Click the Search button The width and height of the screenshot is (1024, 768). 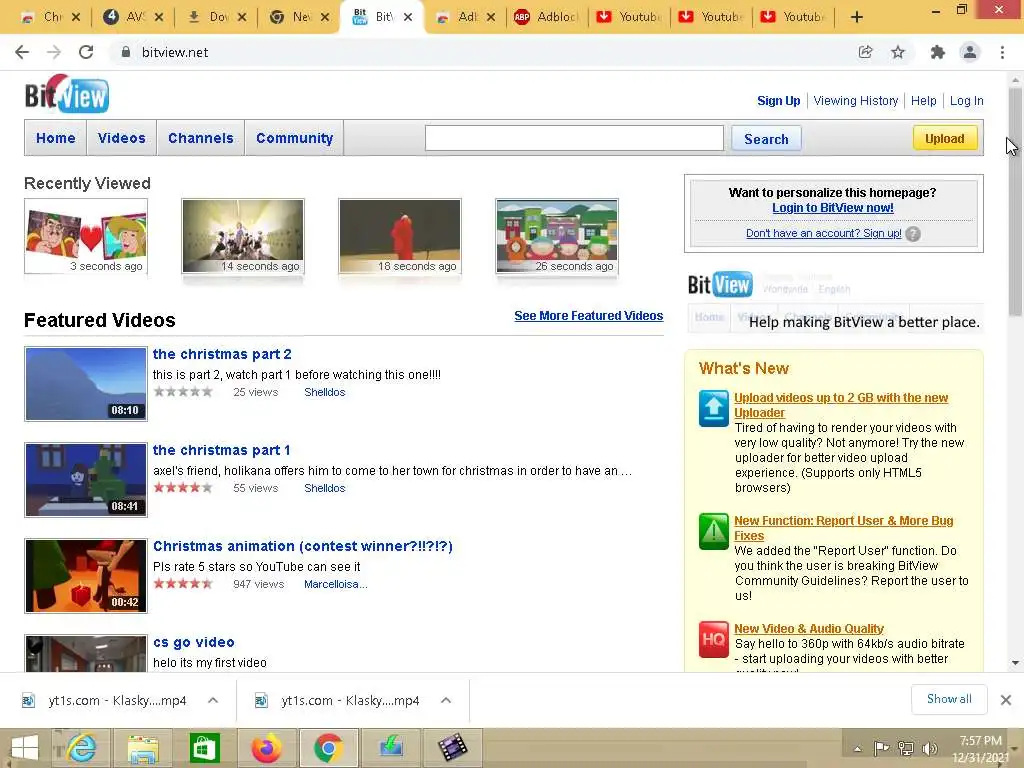(766, 138)
